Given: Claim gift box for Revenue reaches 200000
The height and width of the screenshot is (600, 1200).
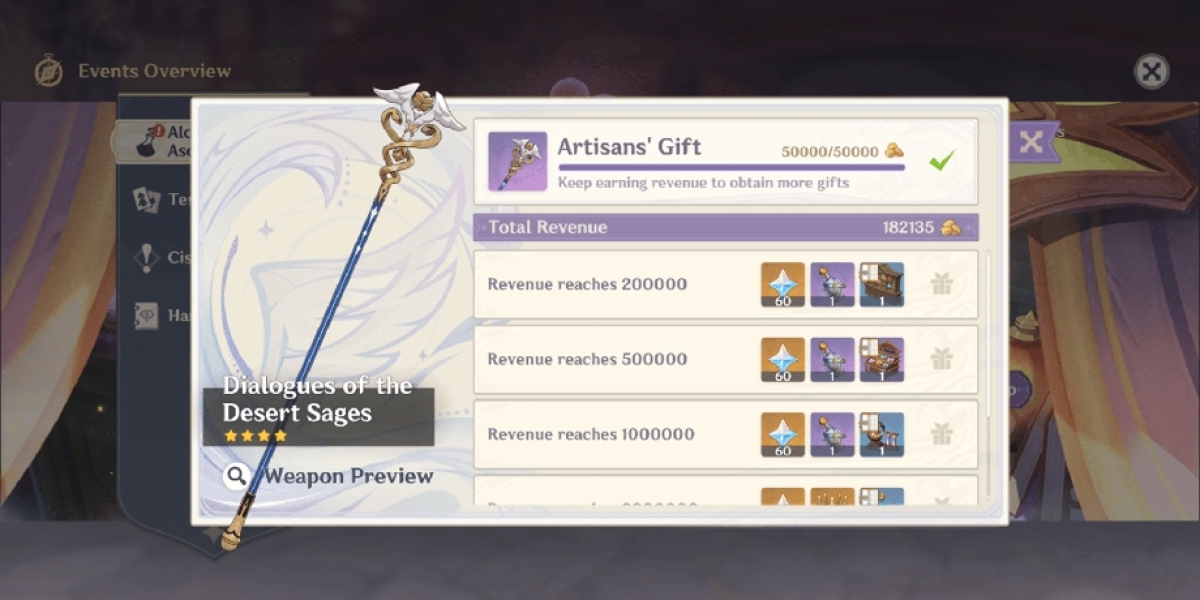Looking at the screenshot, I should (x=941, y=284).
